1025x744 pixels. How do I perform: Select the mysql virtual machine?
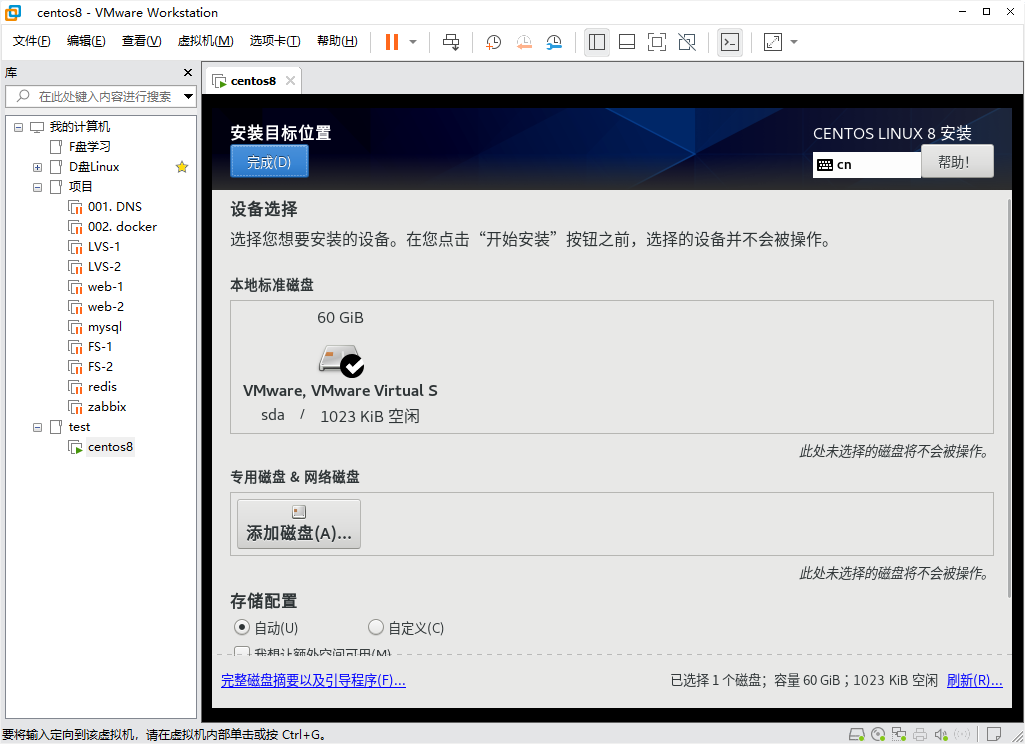click(x=105, y=327)
